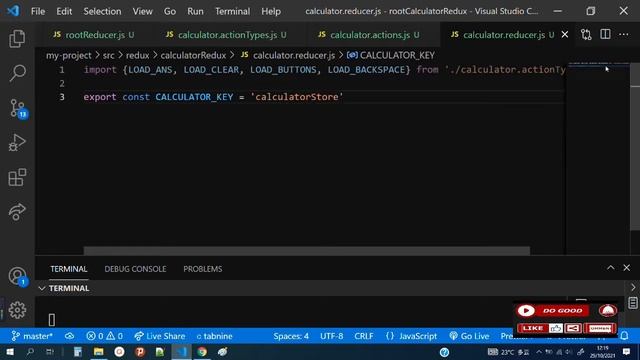Close the calculator.reducer.js tab
This screenshot has height=360, width=640.
(x=565, y=35)
